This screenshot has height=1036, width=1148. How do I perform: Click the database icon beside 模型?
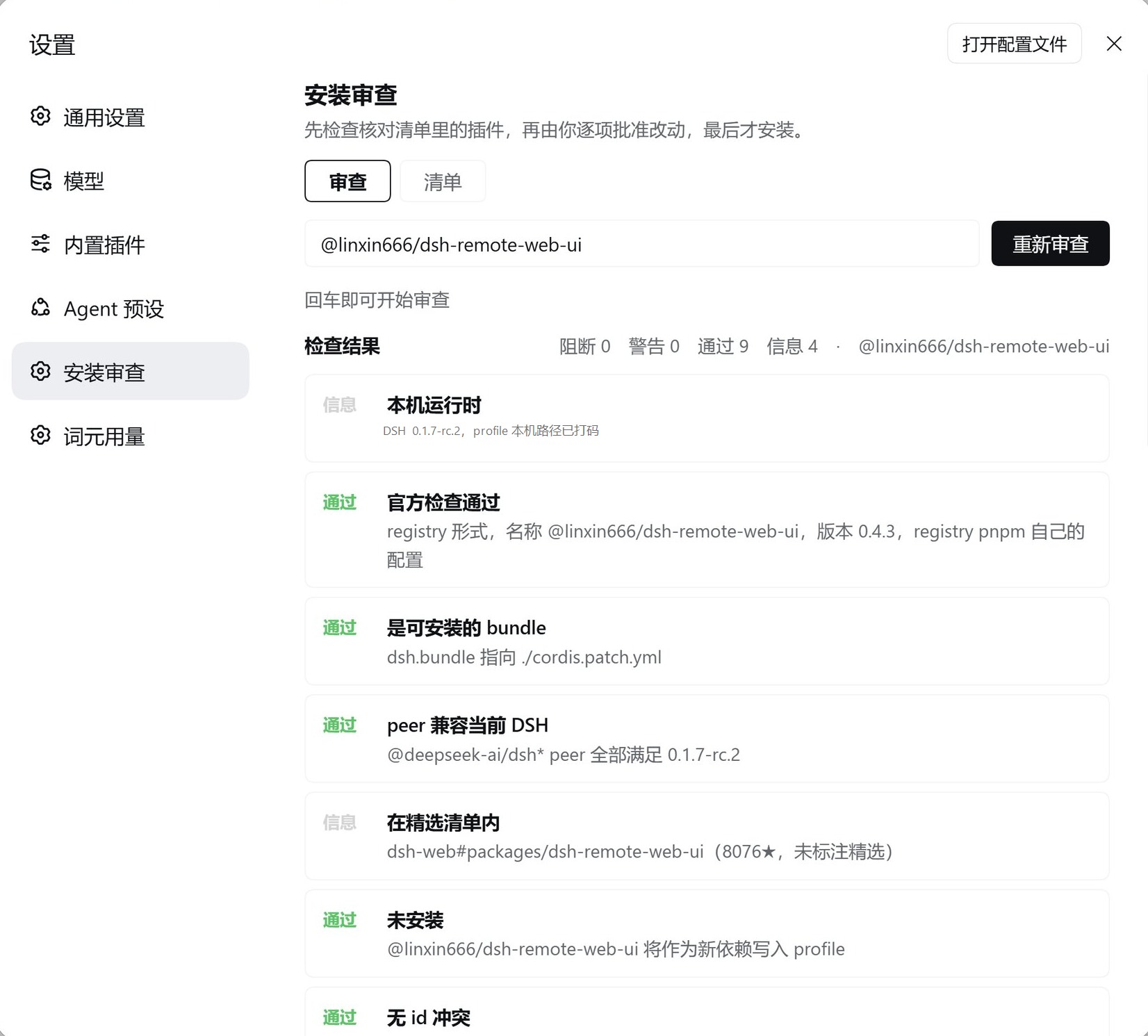(40, 180)
